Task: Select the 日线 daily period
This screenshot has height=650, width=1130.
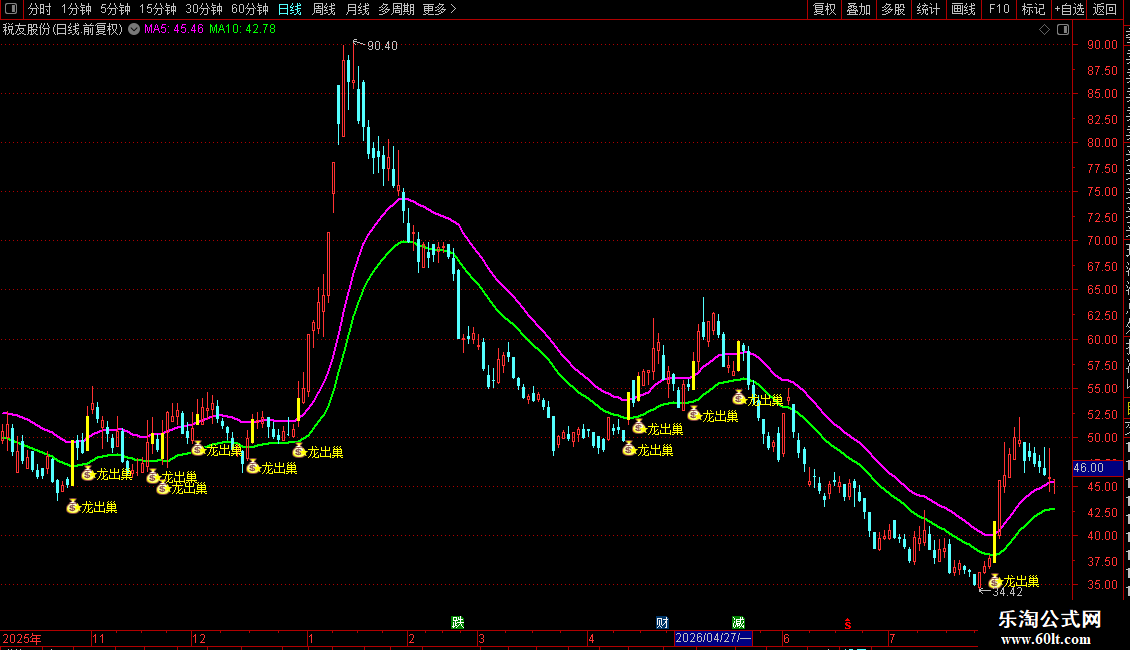Action: pos(290,9)
